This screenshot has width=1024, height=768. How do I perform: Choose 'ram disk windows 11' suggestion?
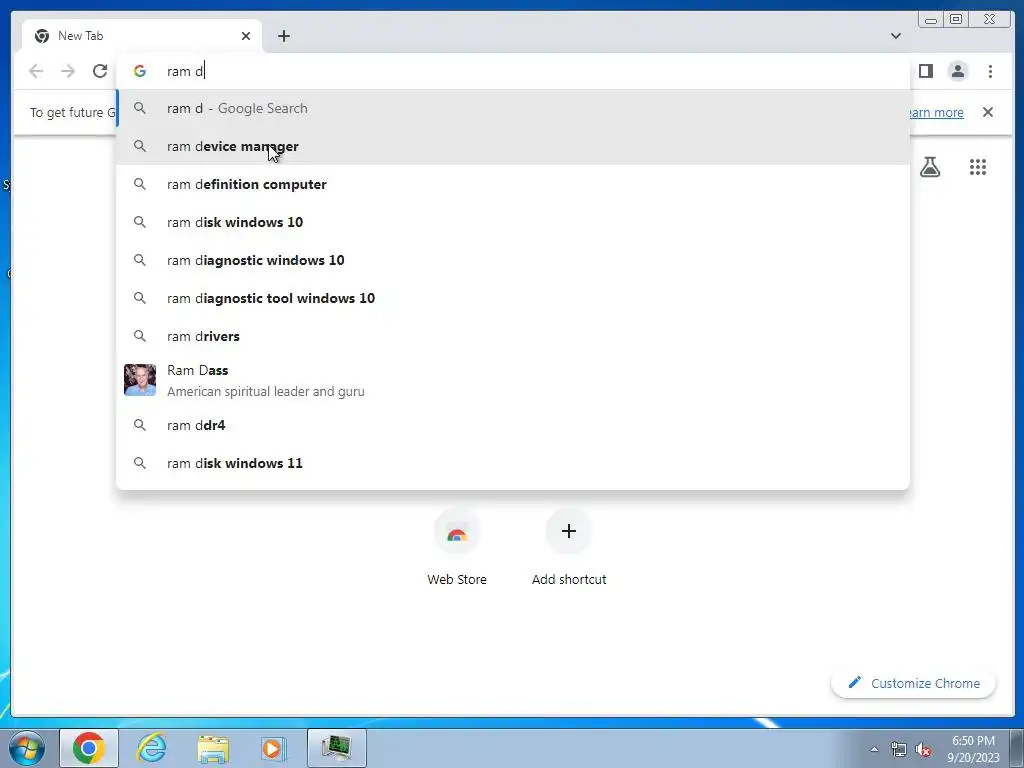click(513, 463)
